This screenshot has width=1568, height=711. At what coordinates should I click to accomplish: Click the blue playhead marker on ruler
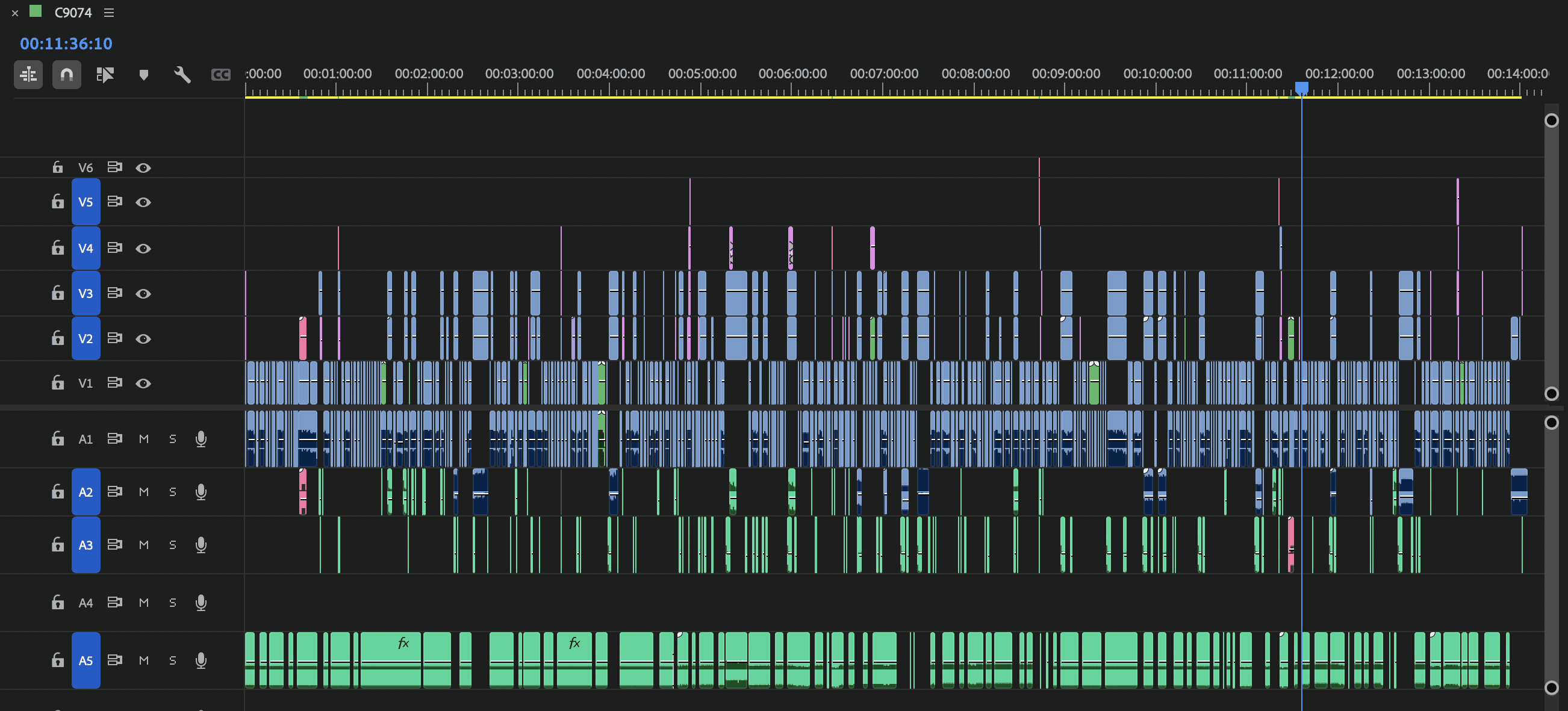[x=1301, y=88]
